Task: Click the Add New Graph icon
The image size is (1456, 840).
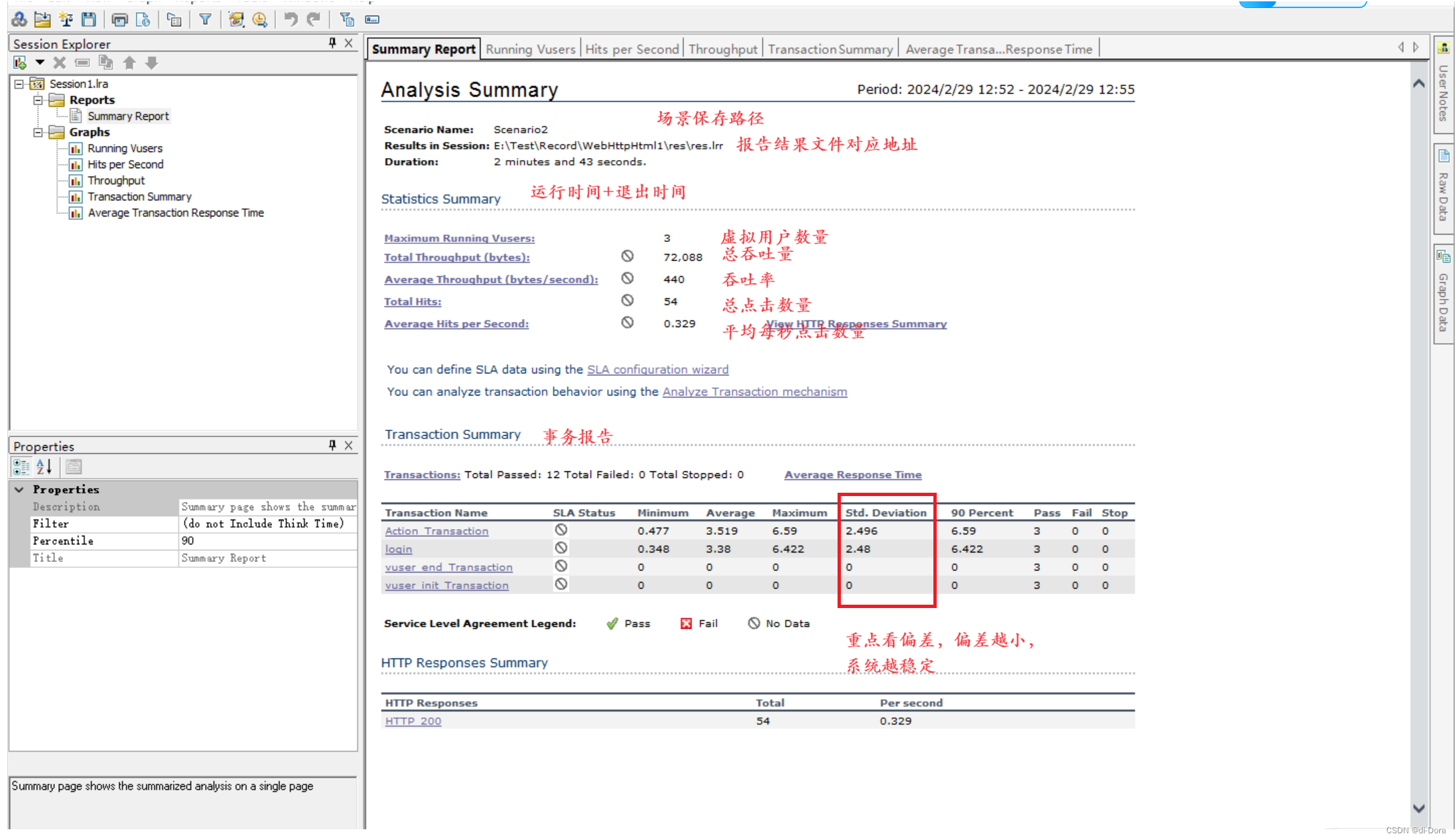Action: click(20, 63)
